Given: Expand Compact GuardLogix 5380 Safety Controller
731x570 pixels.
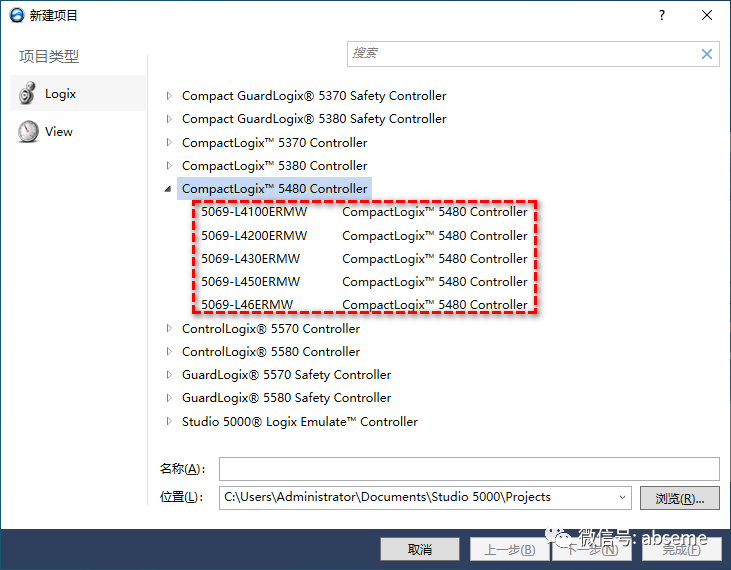Looking at the screenshot, I should (x=169, y=119).
